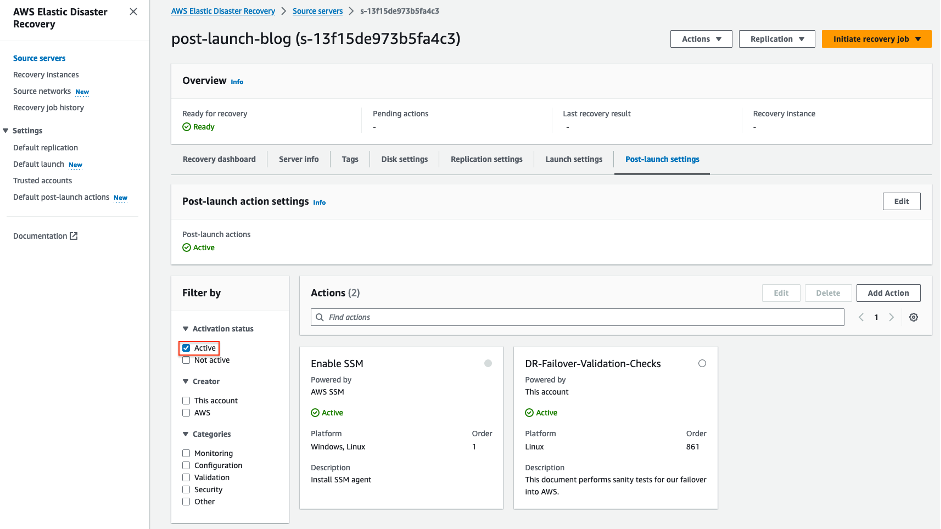Check the Configuration category filter
941x529 pixels.
[x=186, y=465]
